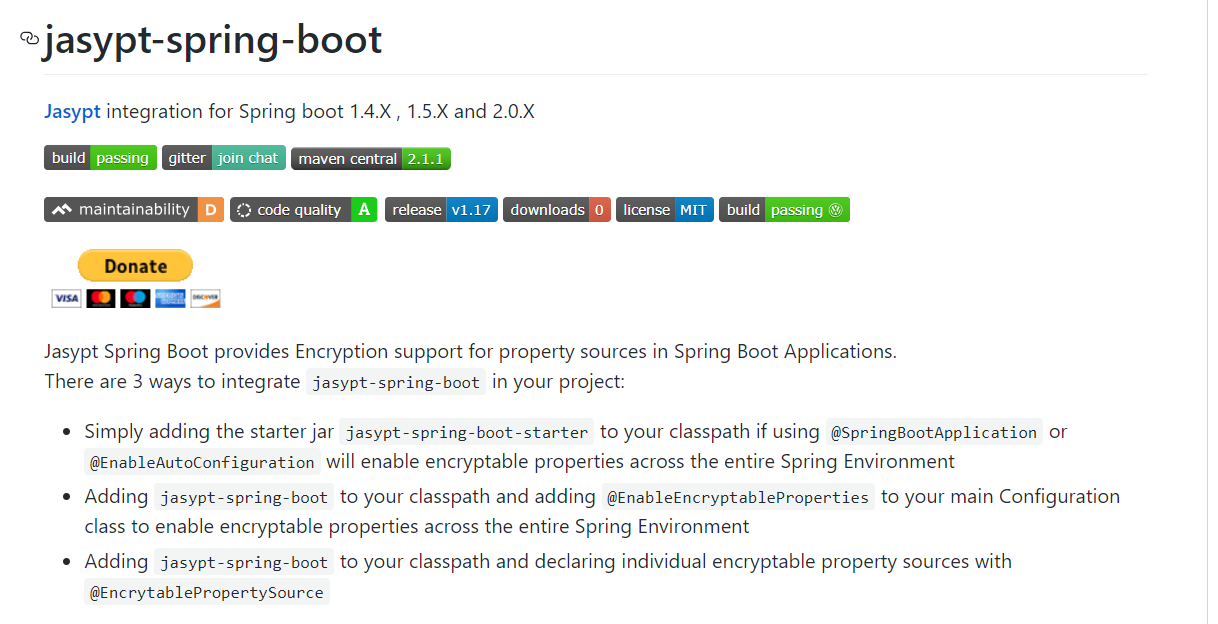1218x624 pixels.
Task: Open the Jasypt hyperlink
Action: pos(72,111)
